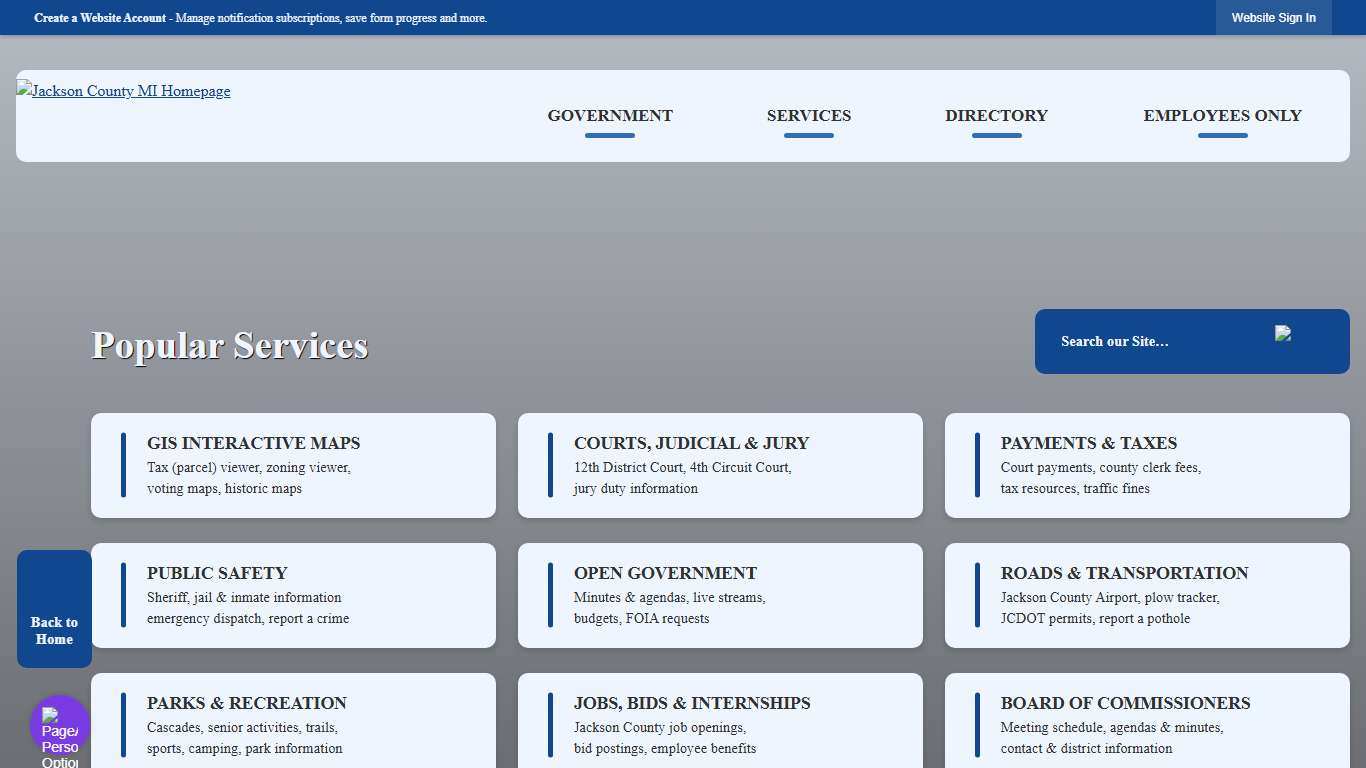
Task: Click the Jackson County MI logo
Action: coord(123,91)
